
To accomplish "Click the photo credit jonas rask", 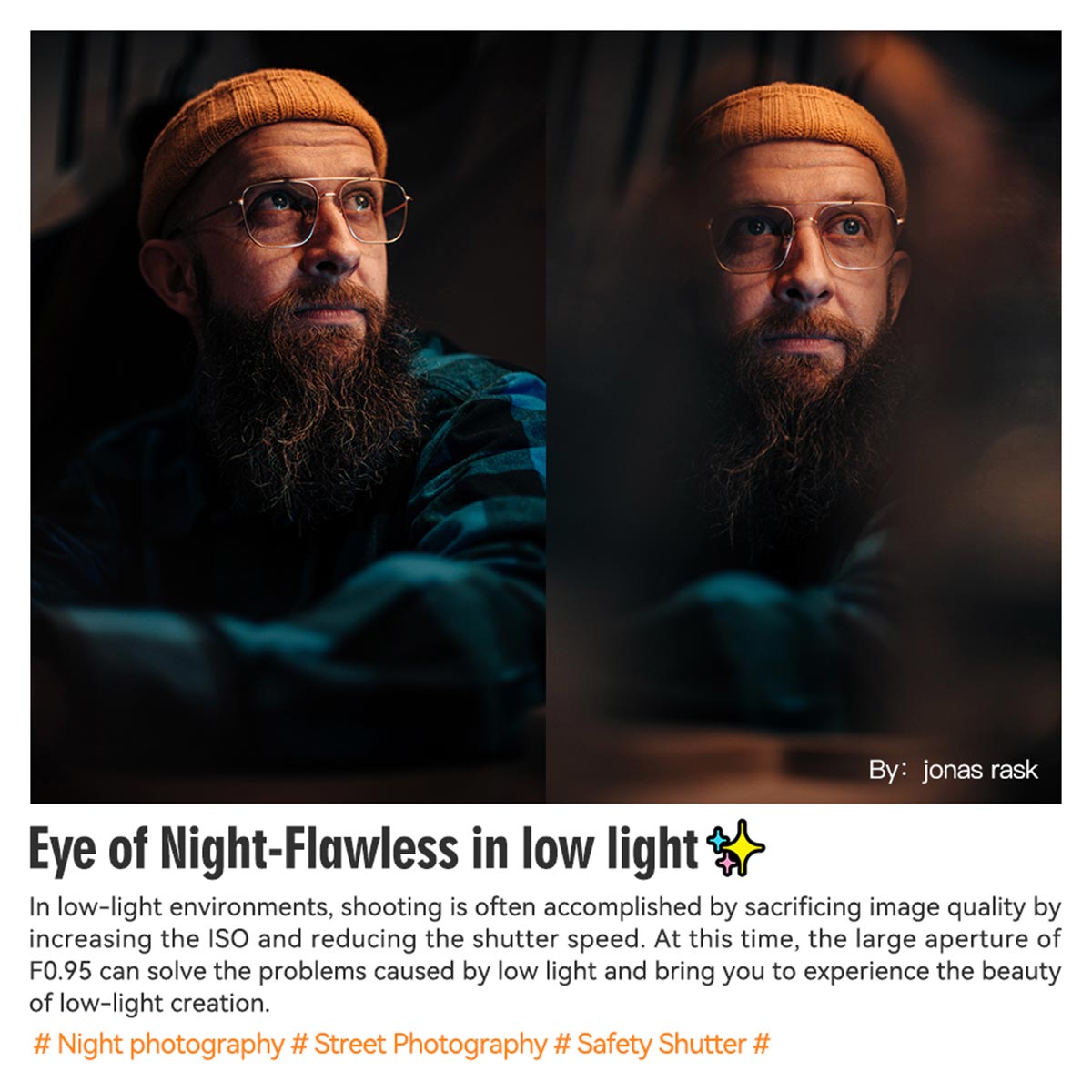I will tap(953, 770).
